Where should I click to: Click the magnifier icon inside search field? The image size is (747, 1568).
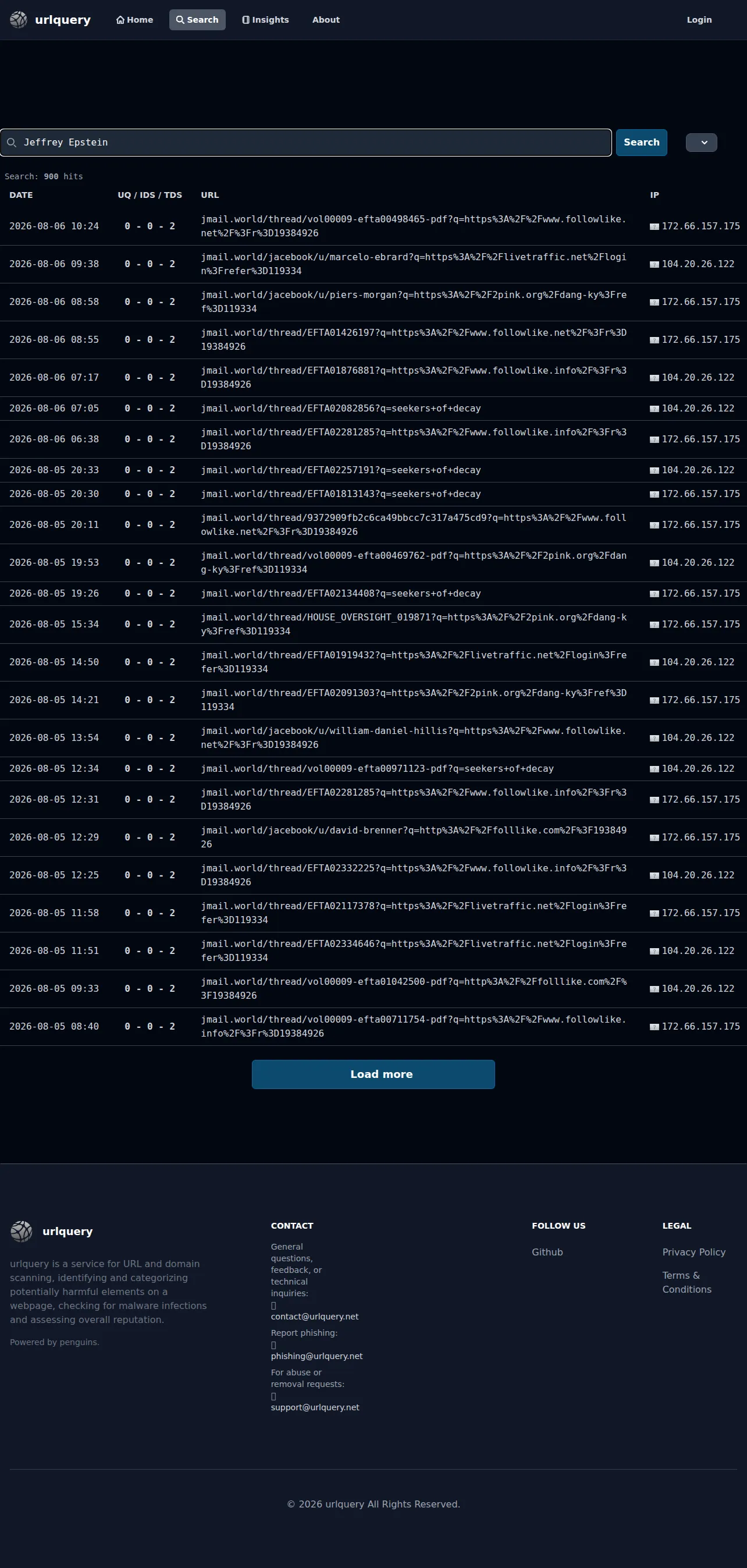click(12, 143)
